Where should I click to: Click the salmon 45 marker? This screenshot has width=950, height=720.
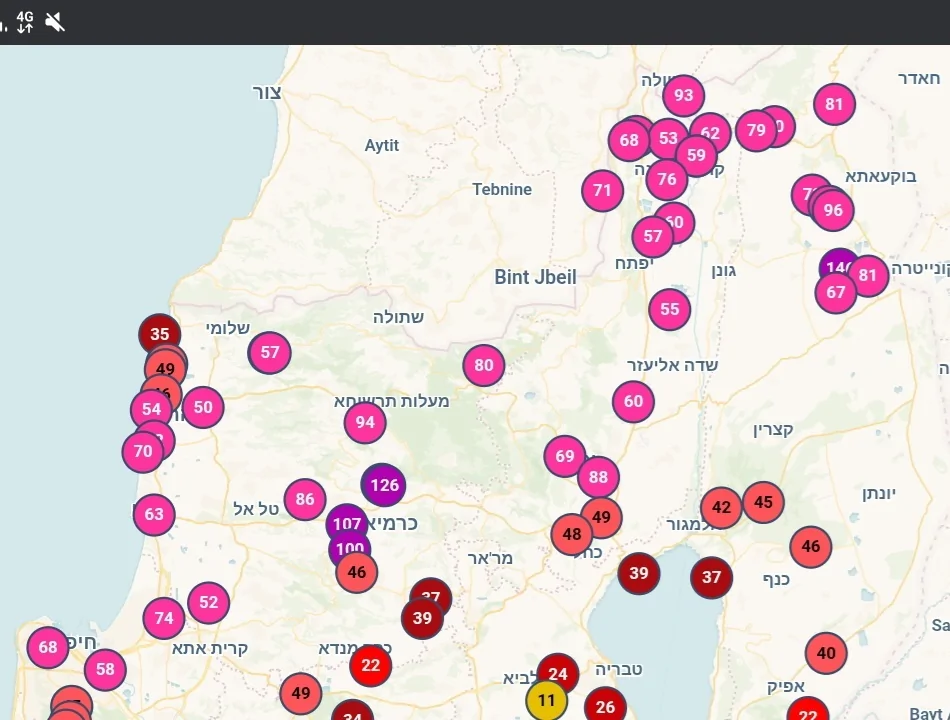click(x=763, y=502)
